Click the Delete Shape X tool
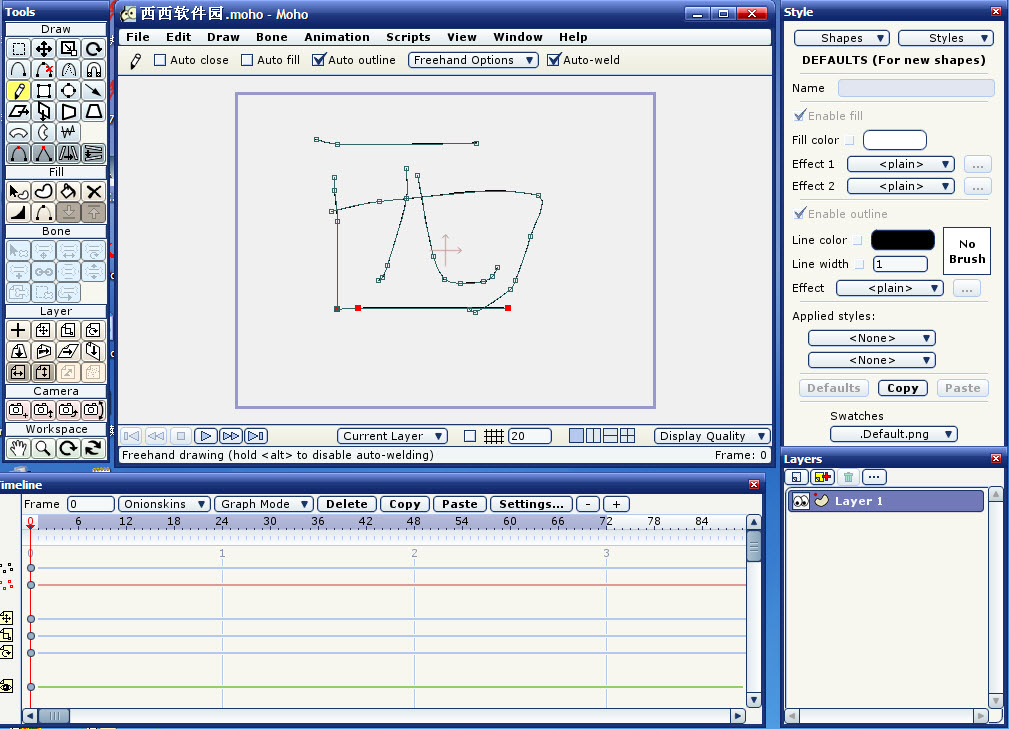The height and width of the screenshot is (729, 1009). click(x=94, y=192)
